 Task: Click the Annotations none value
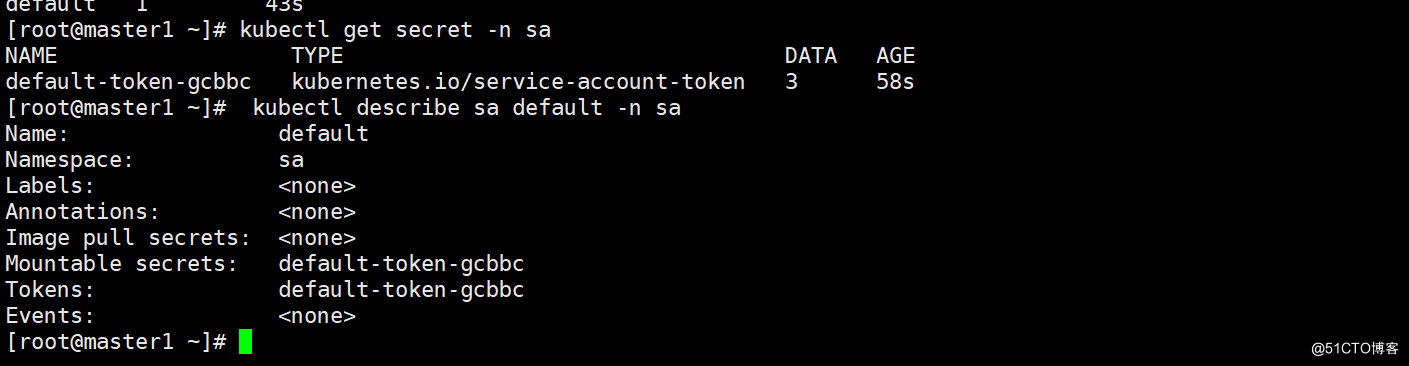click(317, 212)
